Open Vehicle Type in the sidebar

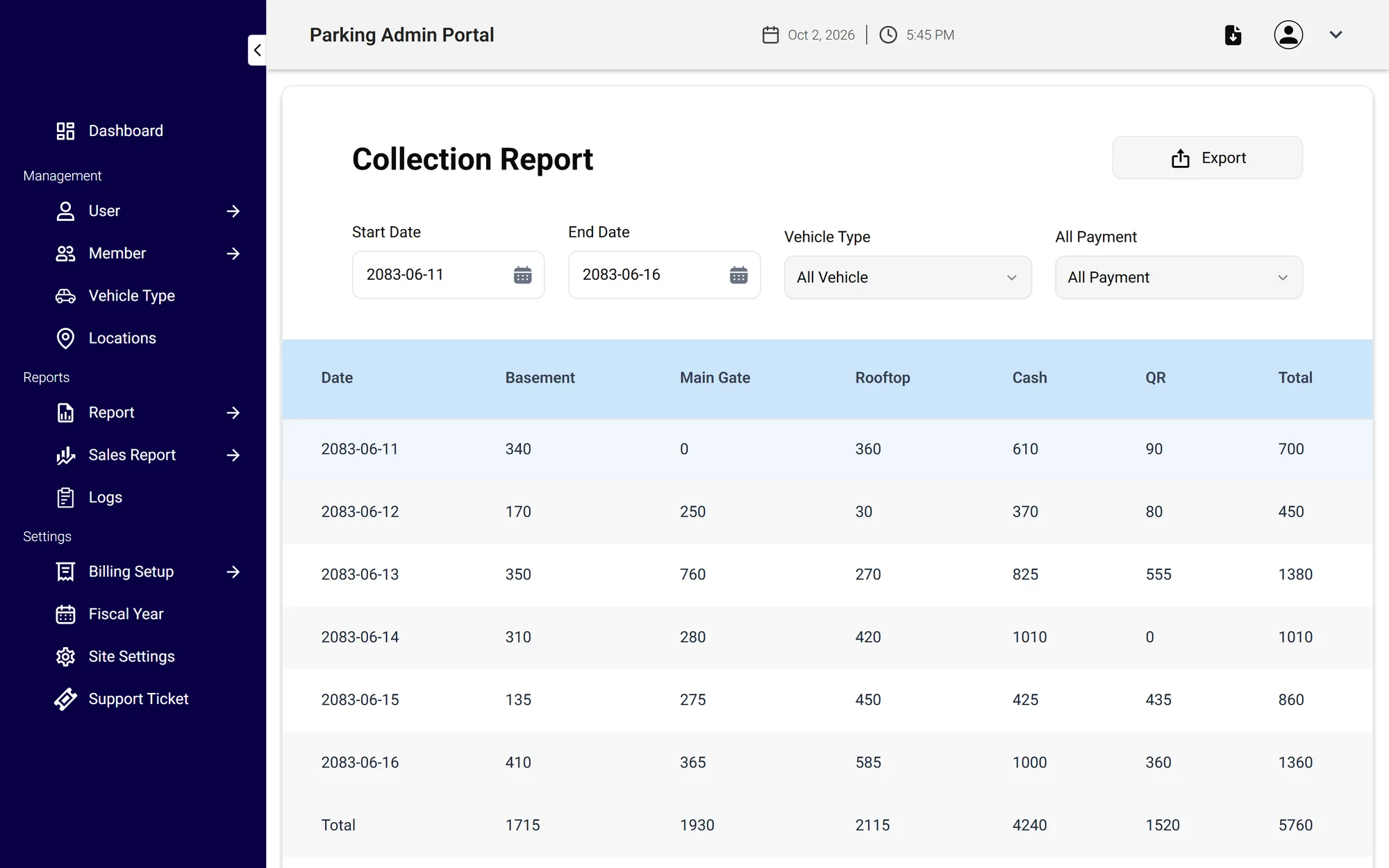(x=132, y=296)
